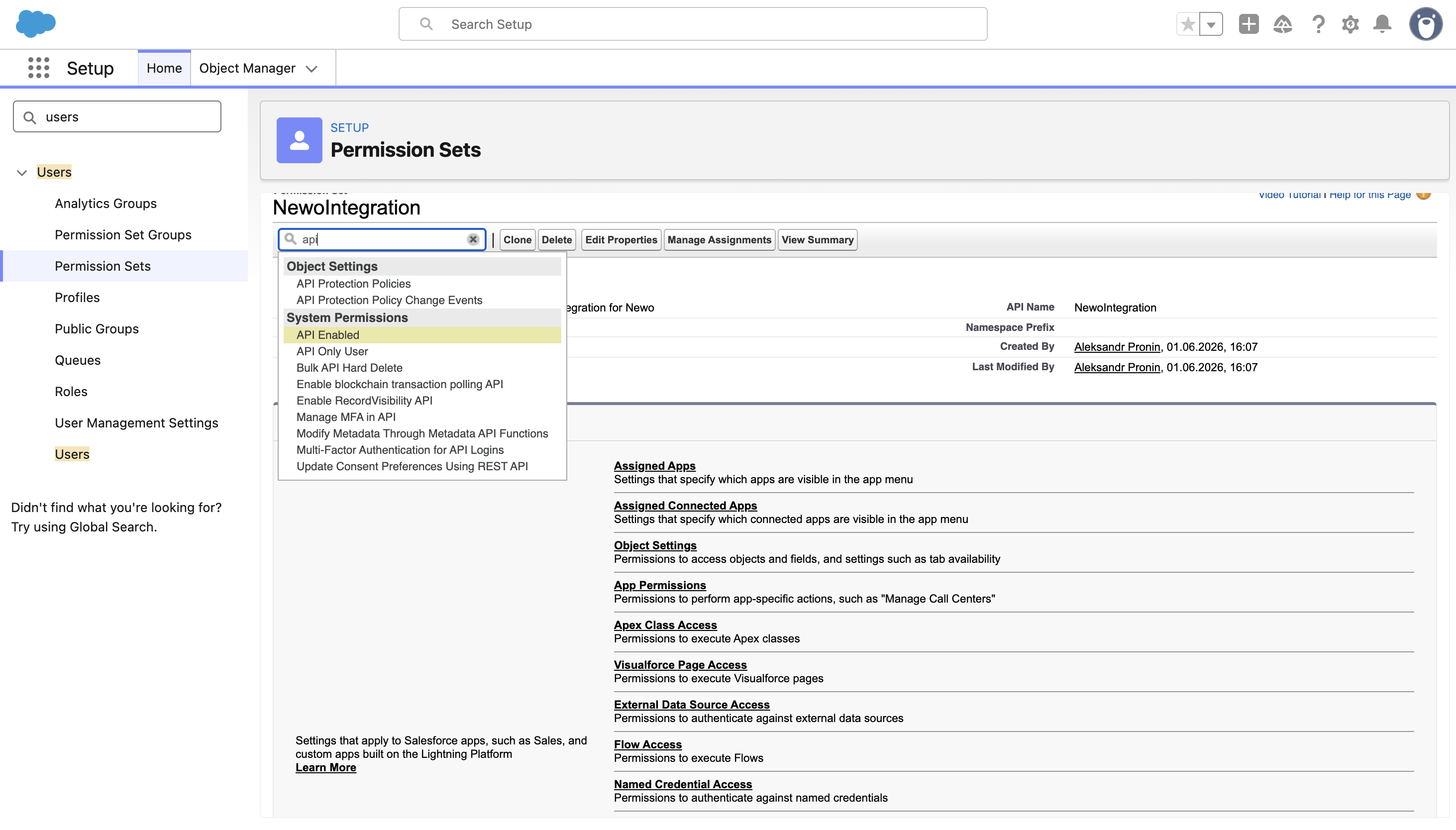The width and height of the screenshot is (1456, 830).
Task: Open Permission Set Groups in the sidebar
Action: coord(123,235)
